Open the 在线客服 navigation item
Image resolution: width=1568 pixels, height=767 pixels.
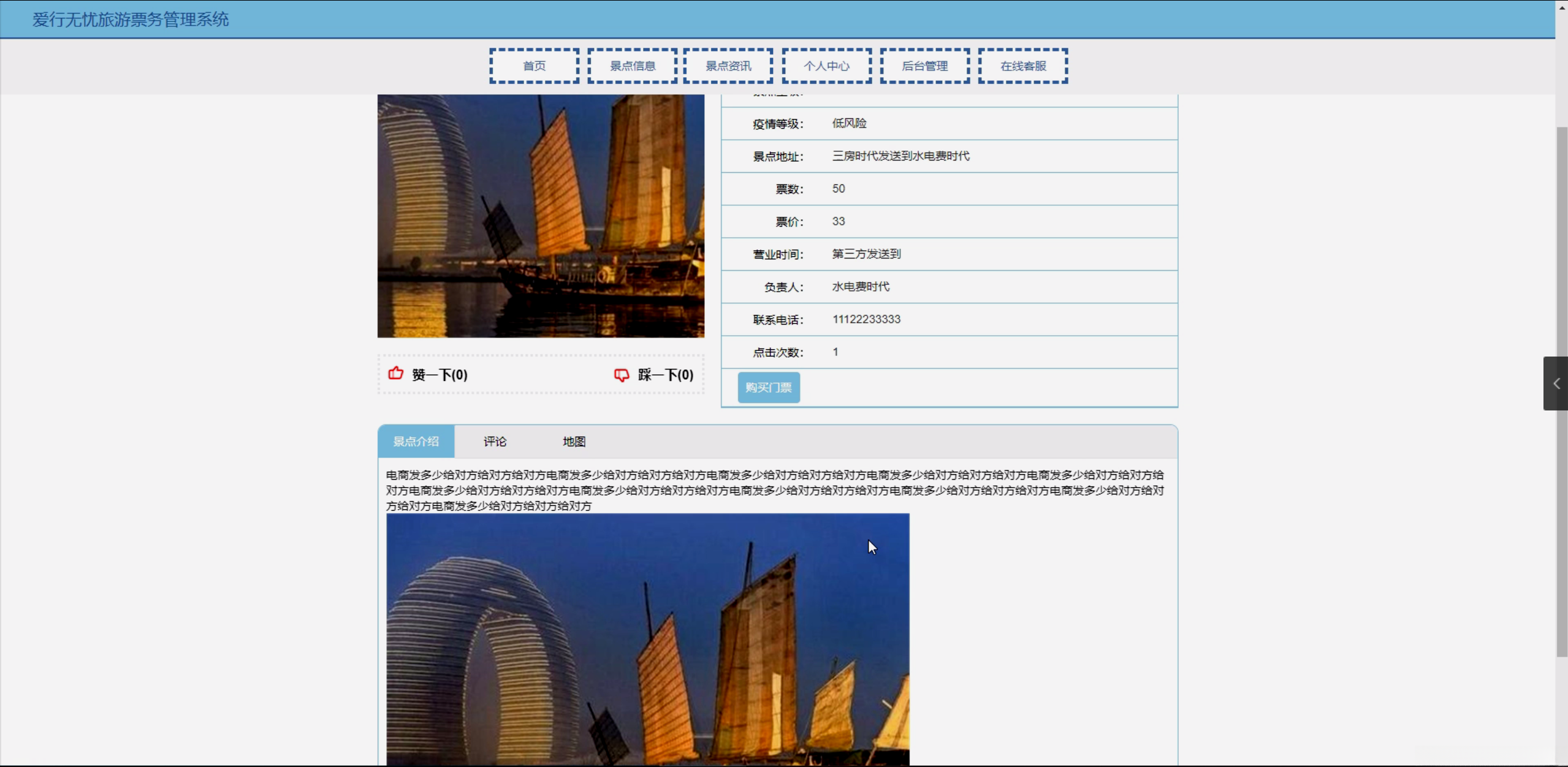coord(1022,66)
